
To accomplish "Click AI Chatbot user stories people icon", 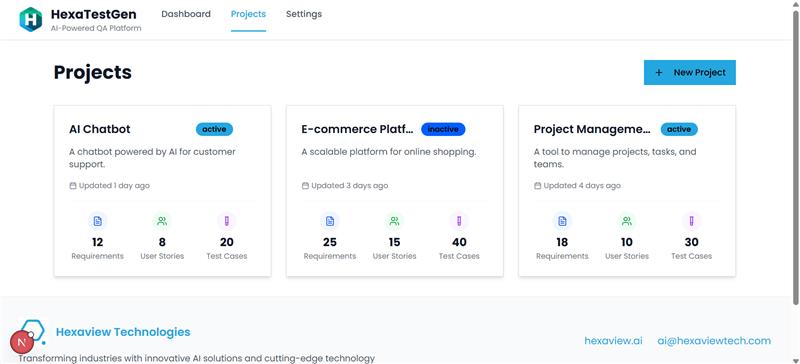I will (x=162, y=221).
